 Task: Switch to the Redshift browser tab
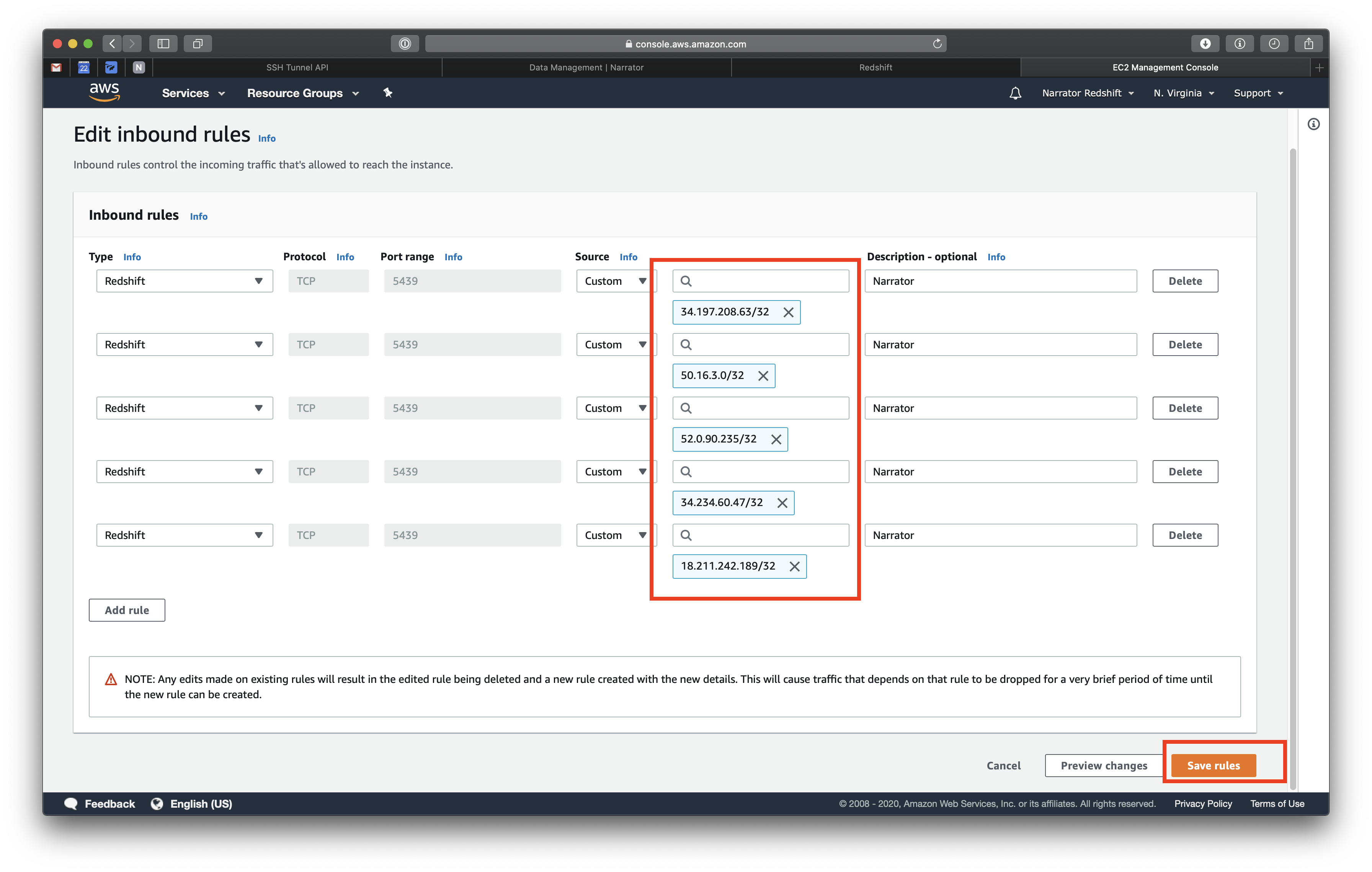pos(875,67)
